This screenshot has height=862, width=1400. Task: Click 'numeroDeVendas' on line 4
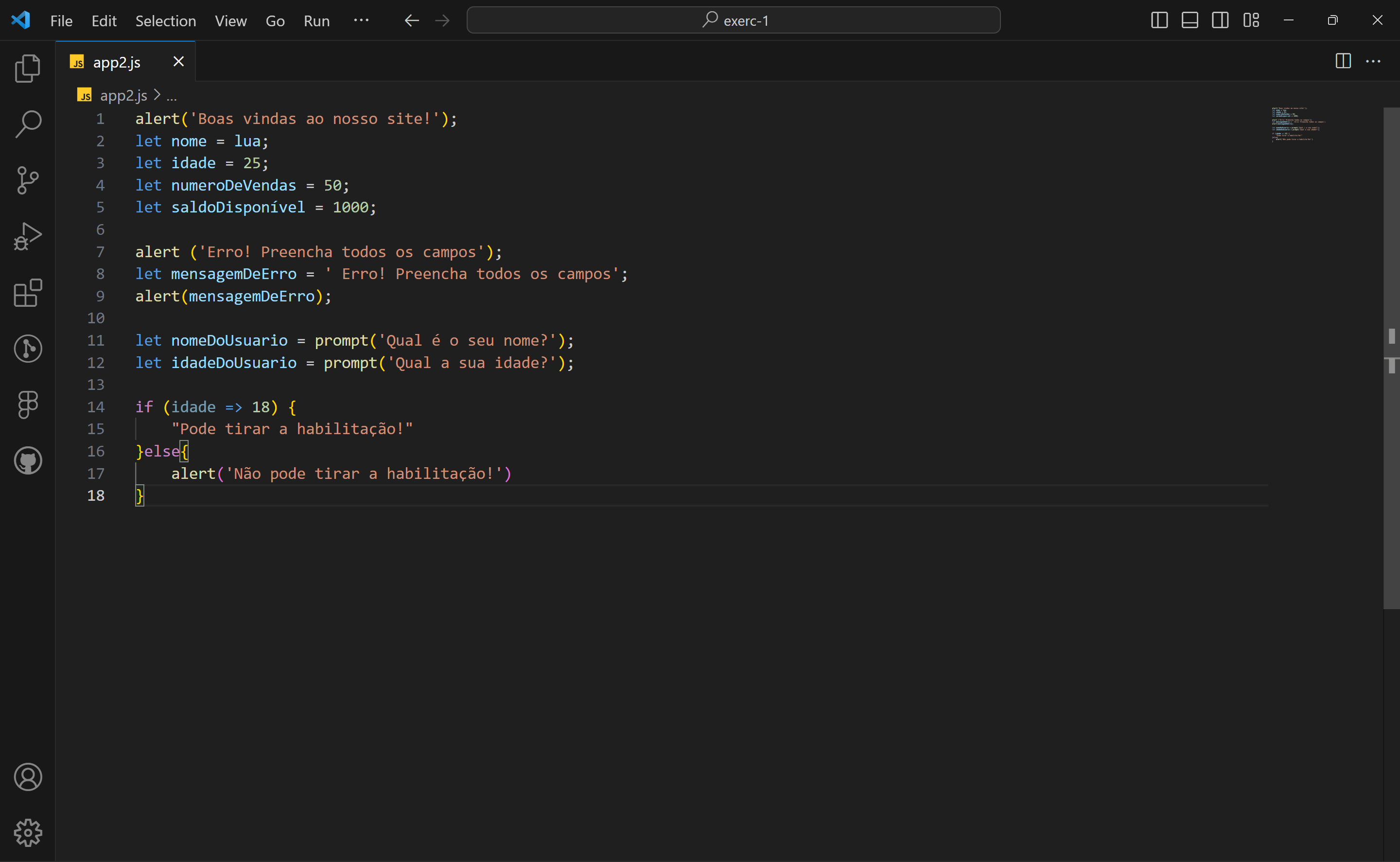point(234,185)
